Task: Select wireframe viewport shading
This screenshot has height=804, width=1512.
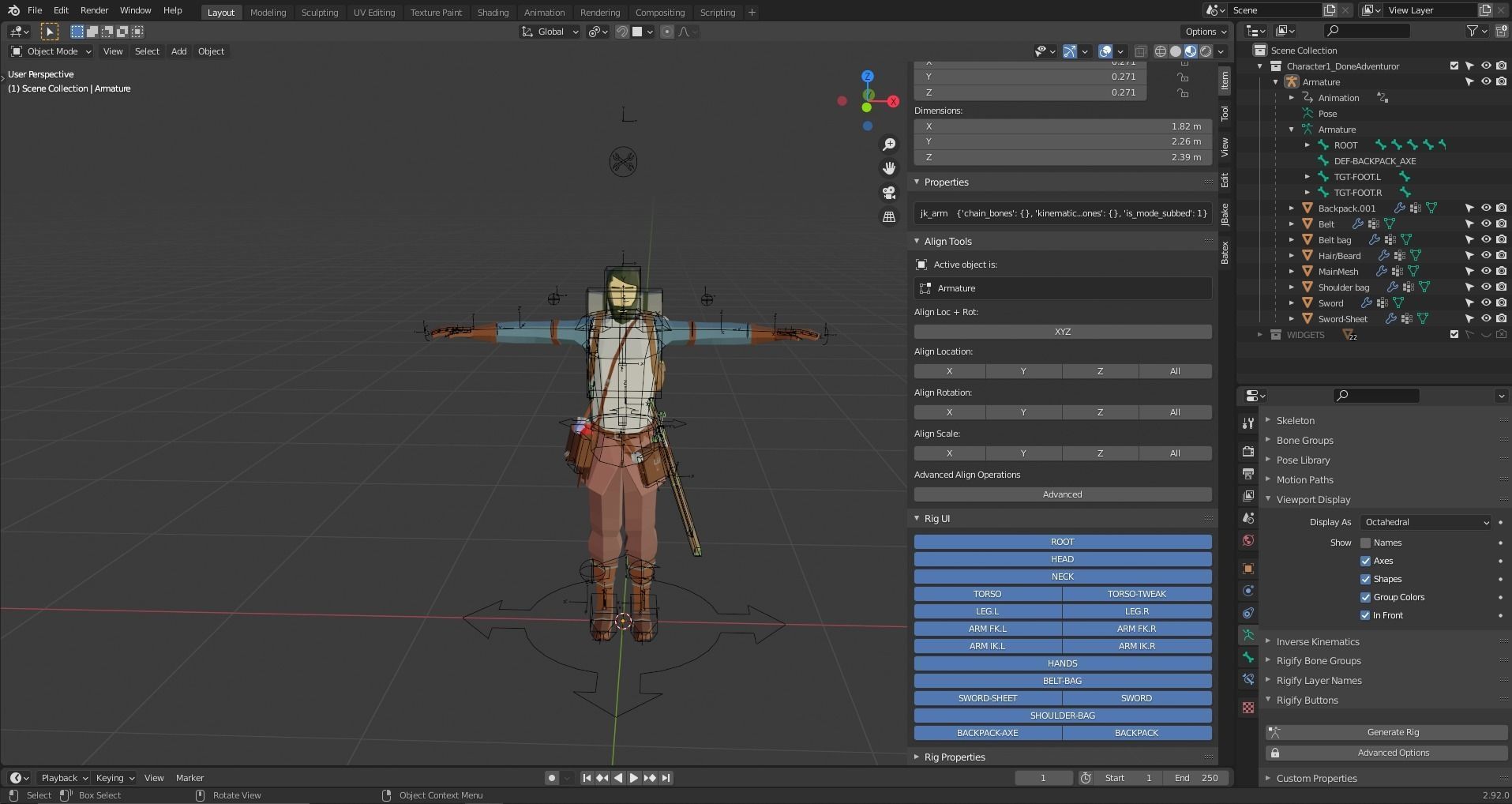Action: click(1161, 51)
